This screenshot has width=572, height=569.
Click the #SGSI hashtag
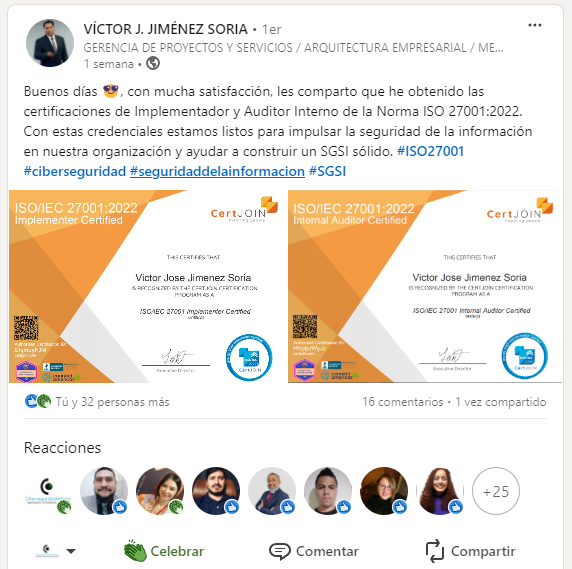point(327,171)
